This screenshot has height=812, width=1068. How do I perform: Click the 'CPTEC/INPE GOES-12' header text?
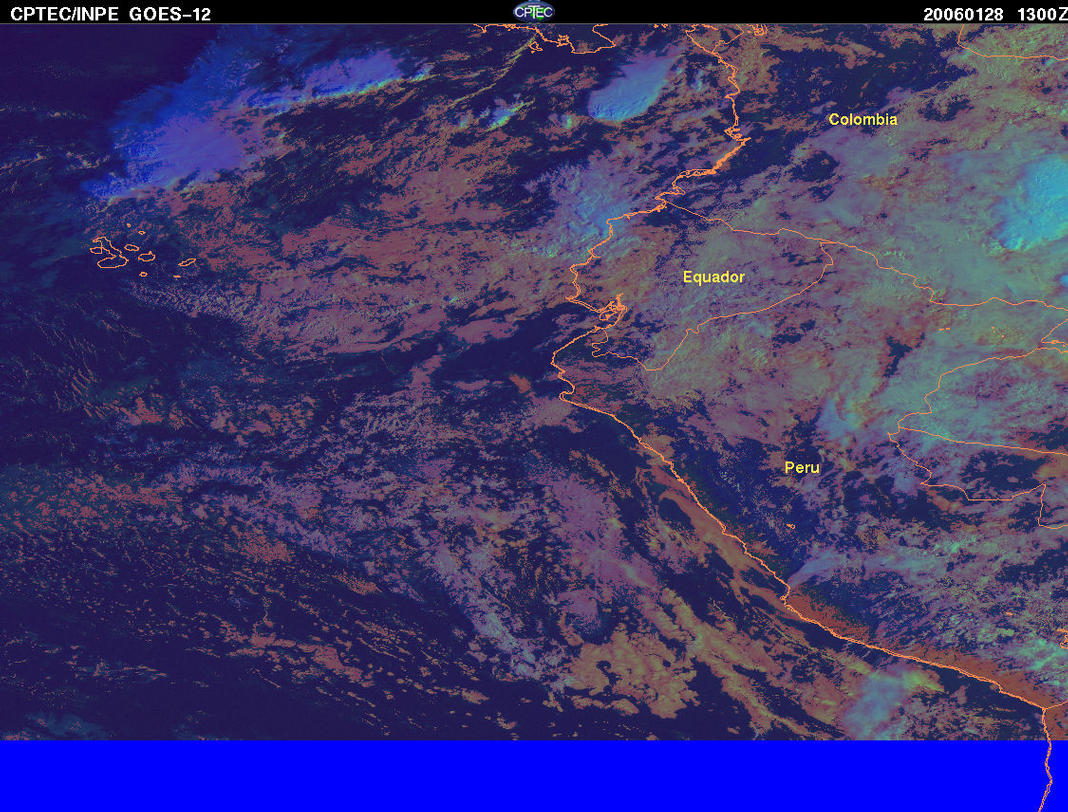point(110,14)
